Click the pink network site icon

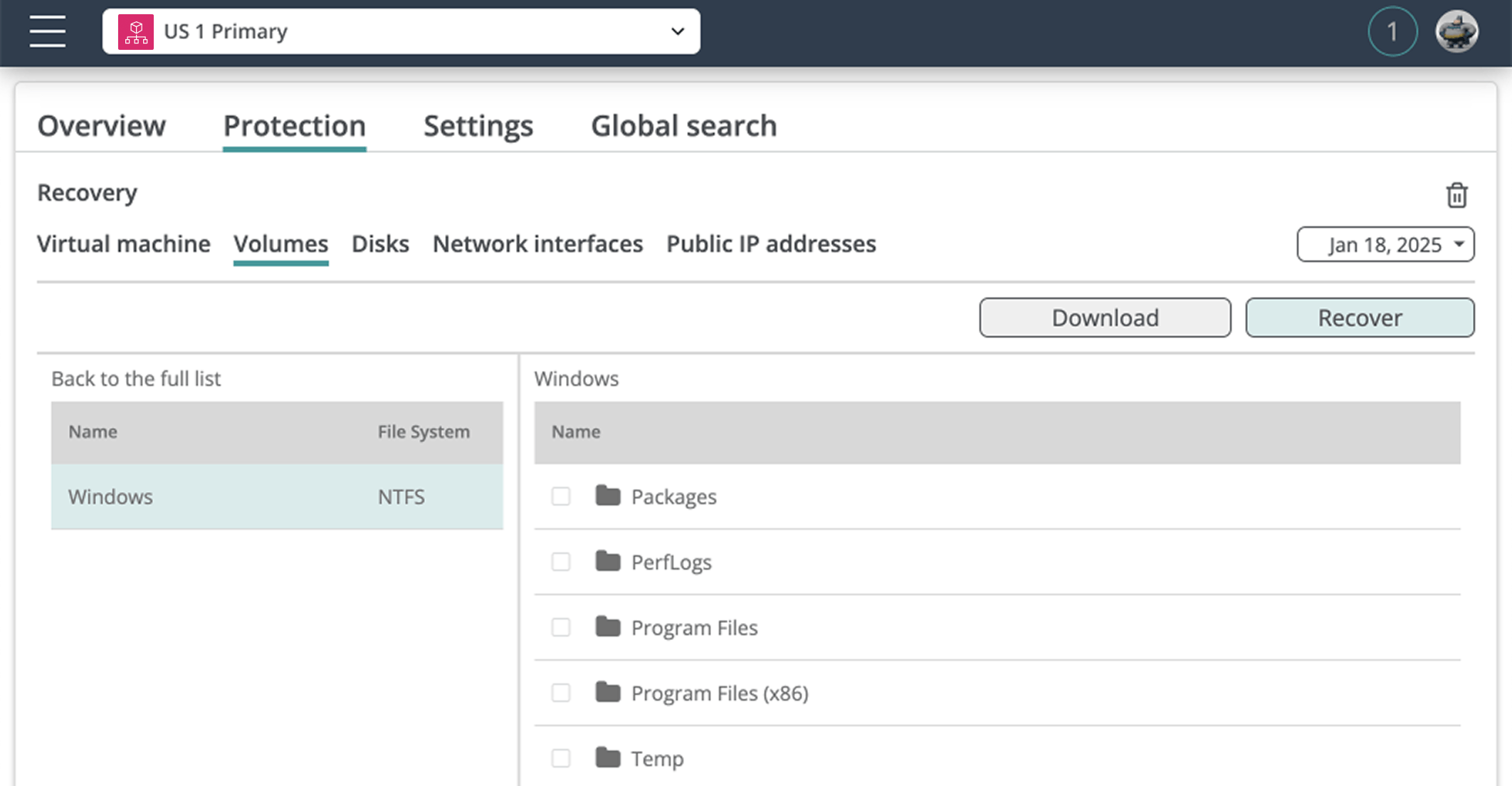click(x=135, y=32)
